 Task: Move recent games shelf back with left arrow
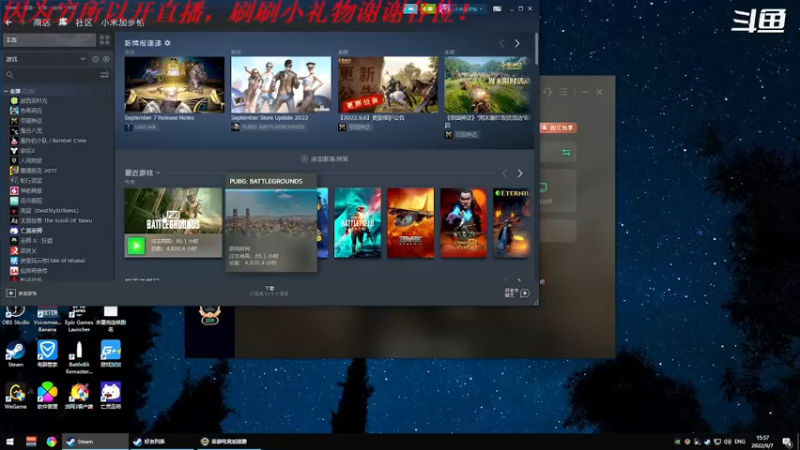pos(505,173)
